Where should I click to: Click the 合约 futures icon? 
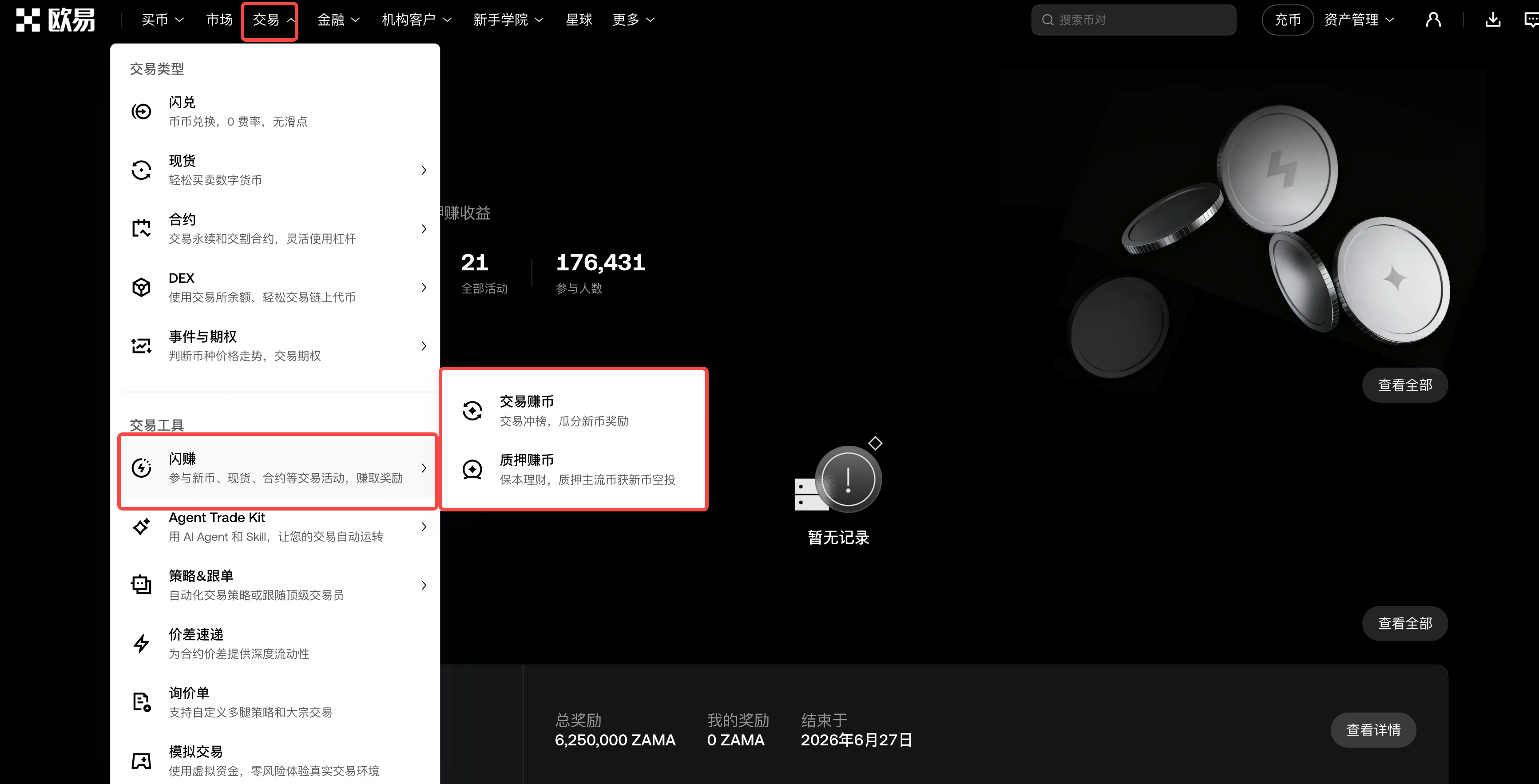coord(142,229)
